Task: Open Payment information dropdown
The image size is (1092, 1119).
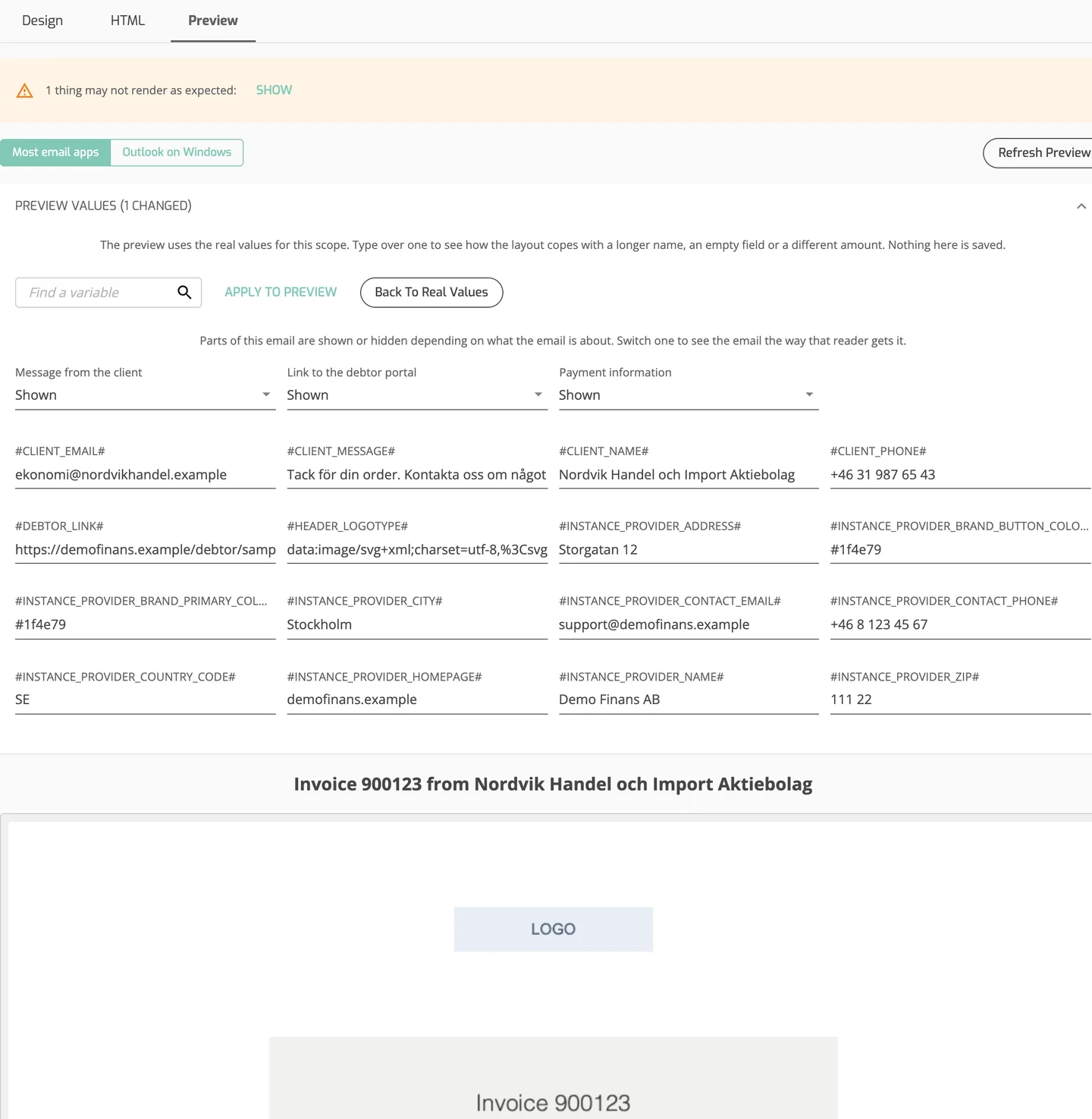Action: click(x=688, y=394)
